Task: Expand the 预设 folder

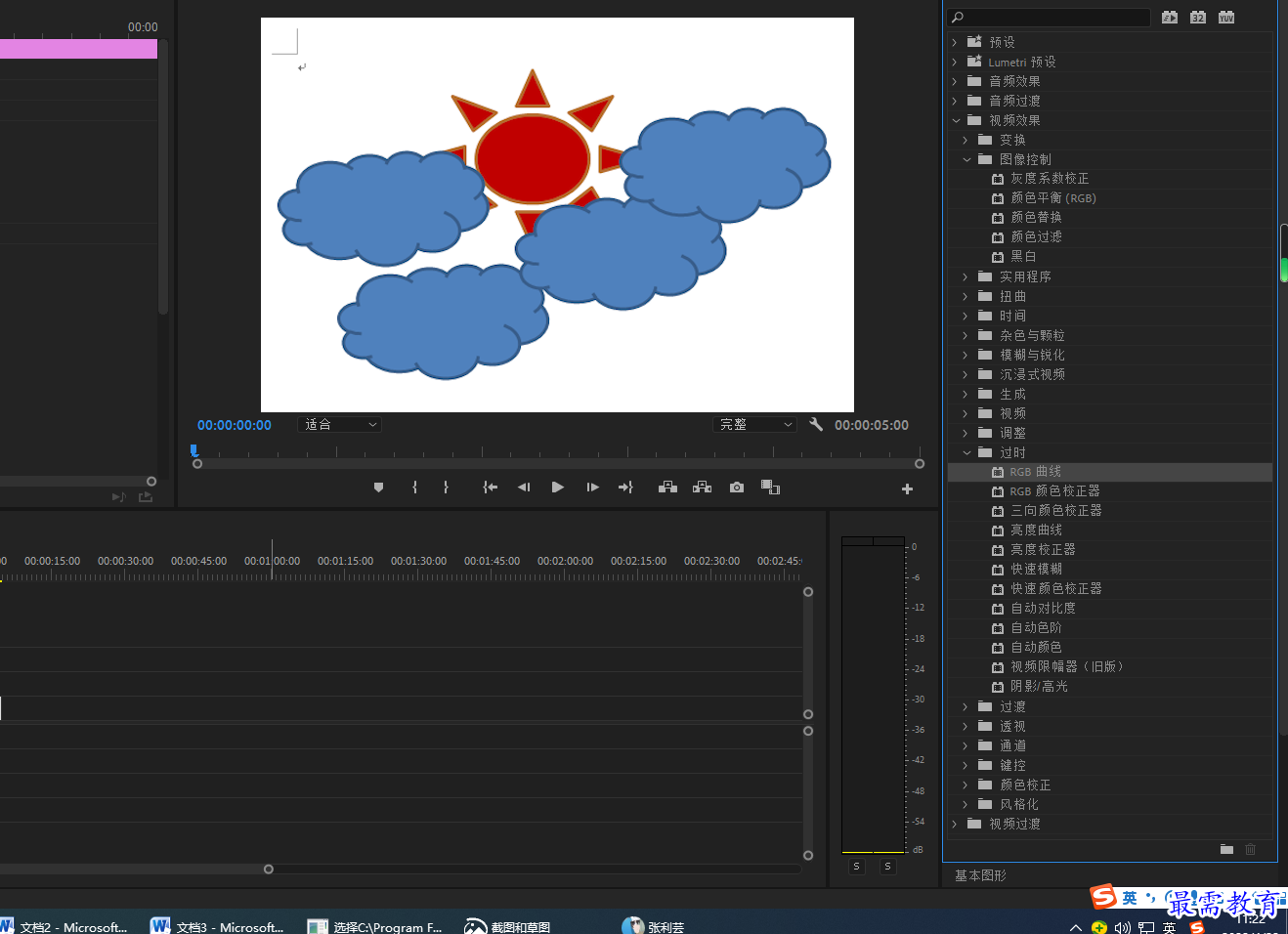Action: pos(955,42)
